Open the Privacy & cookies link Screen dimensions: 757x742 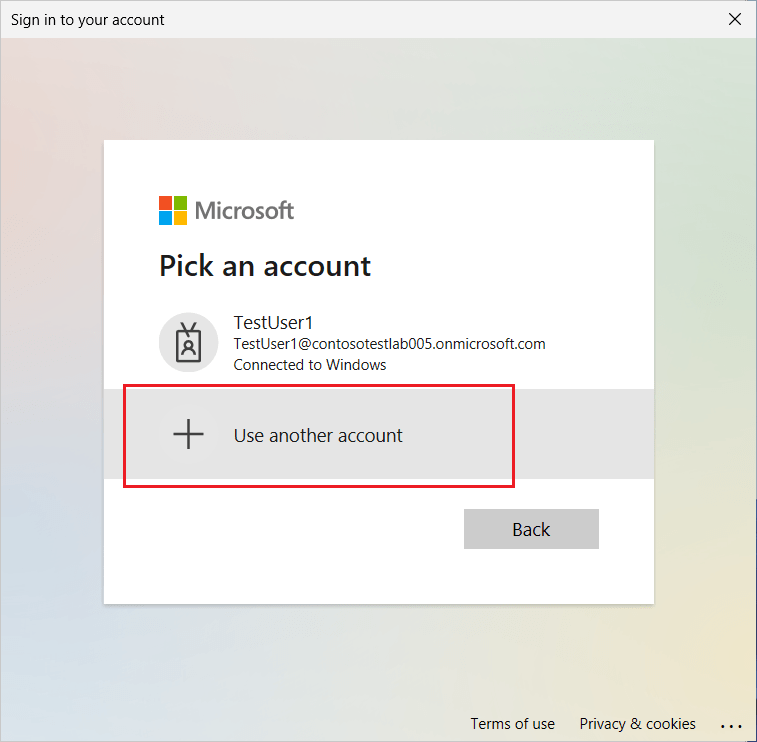tap(637, 724)
